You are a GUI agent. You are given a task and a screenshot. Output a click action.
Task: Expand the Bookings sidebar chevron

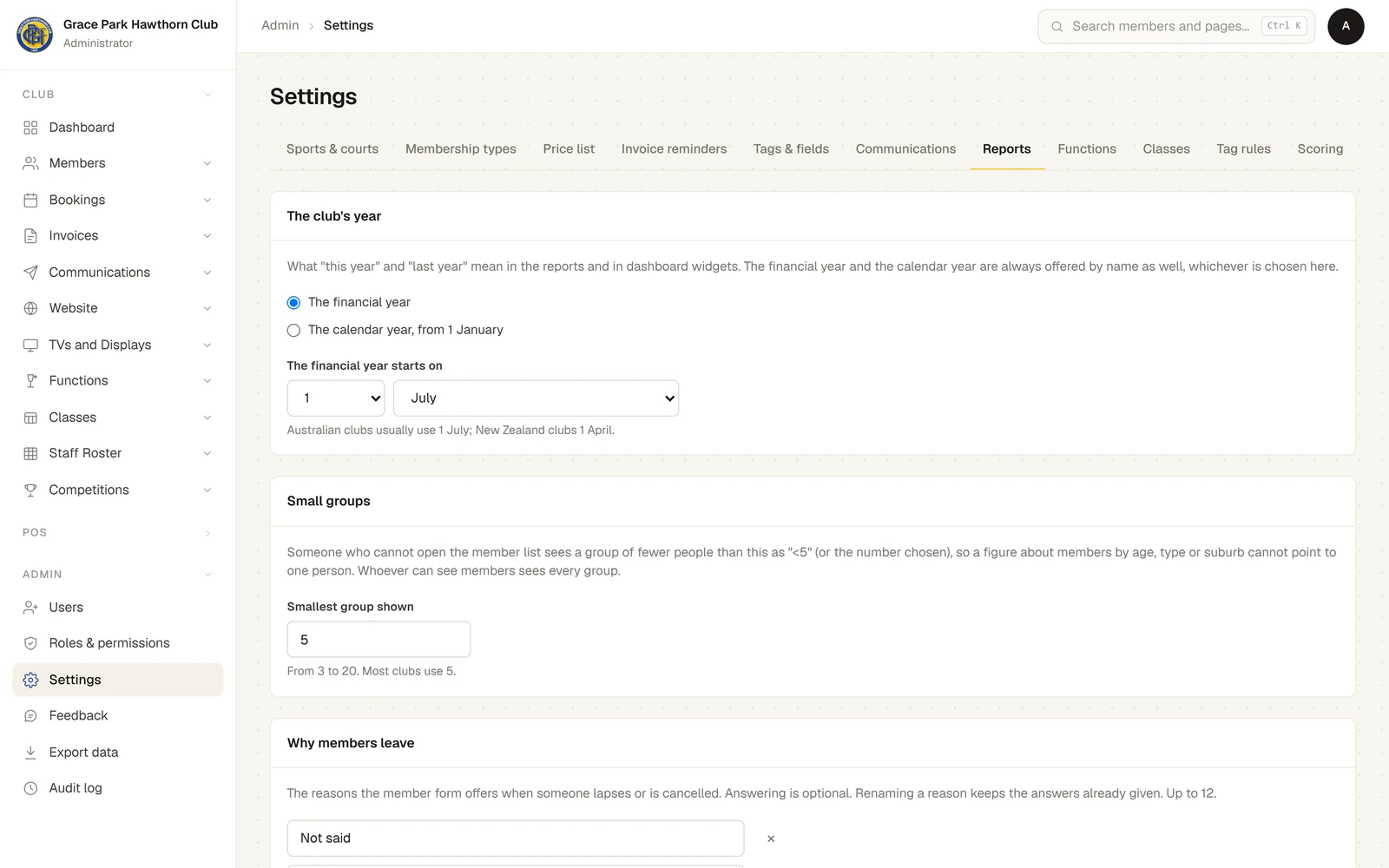pos(207,200)
